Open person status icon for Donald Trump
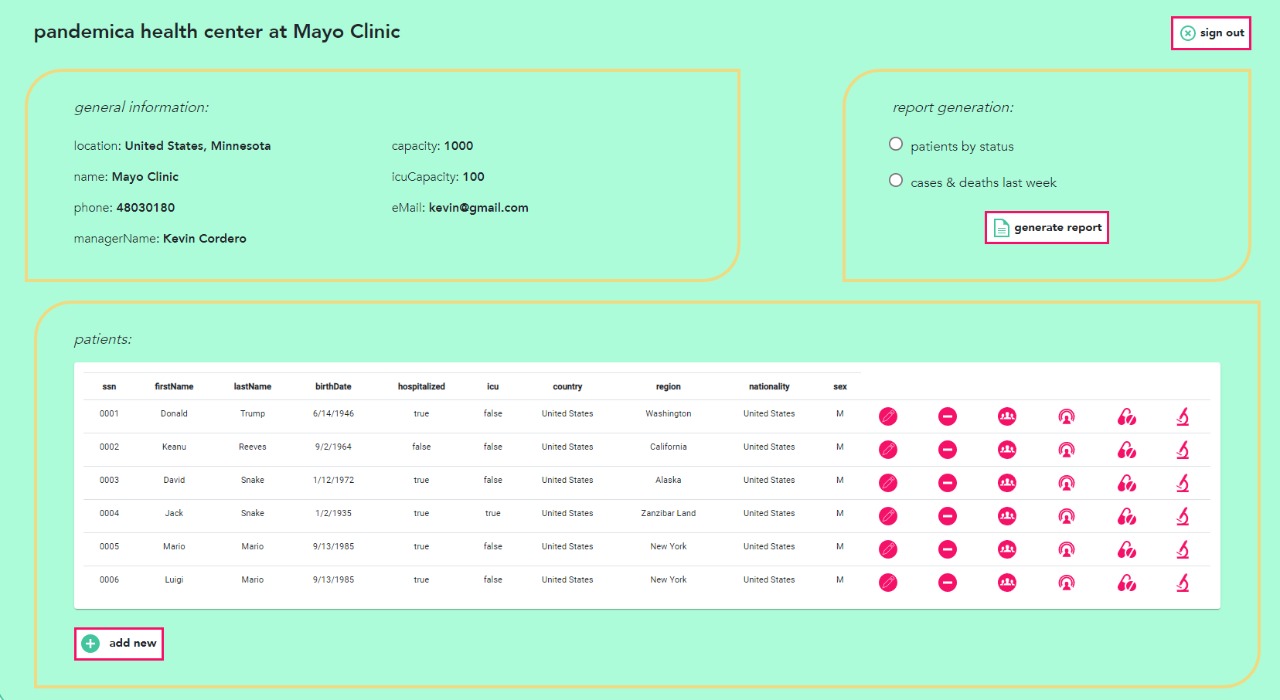The height and width of the screenshot is (700, 1280). tap(1067, 416)
